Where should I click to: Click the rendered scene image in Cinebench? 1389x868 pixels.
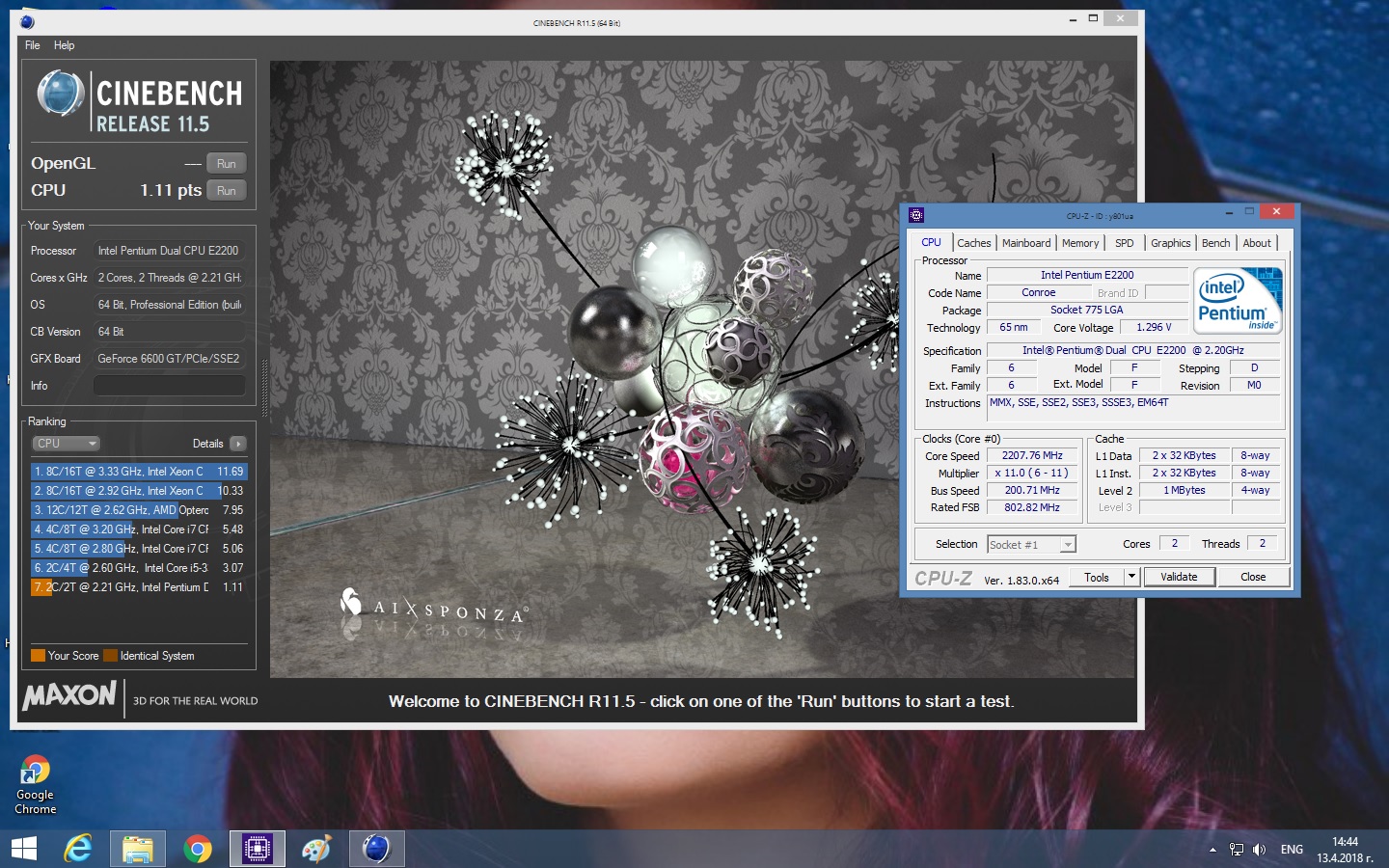coord(702,369)
